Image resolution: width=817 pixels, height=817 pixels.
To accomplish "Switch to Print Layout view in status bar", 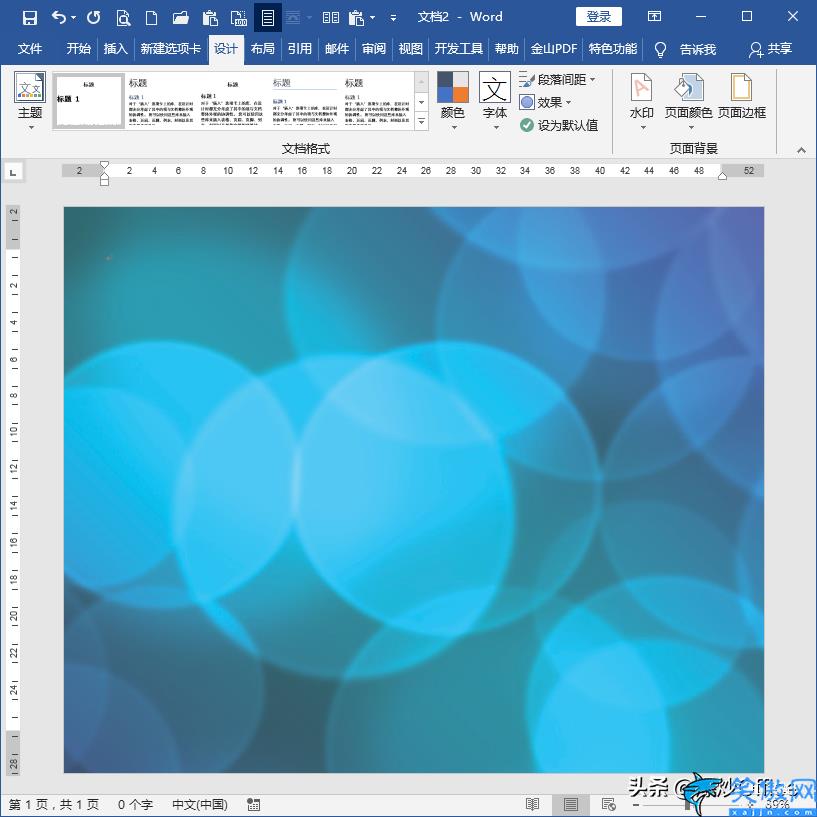I will coord(571,804).
